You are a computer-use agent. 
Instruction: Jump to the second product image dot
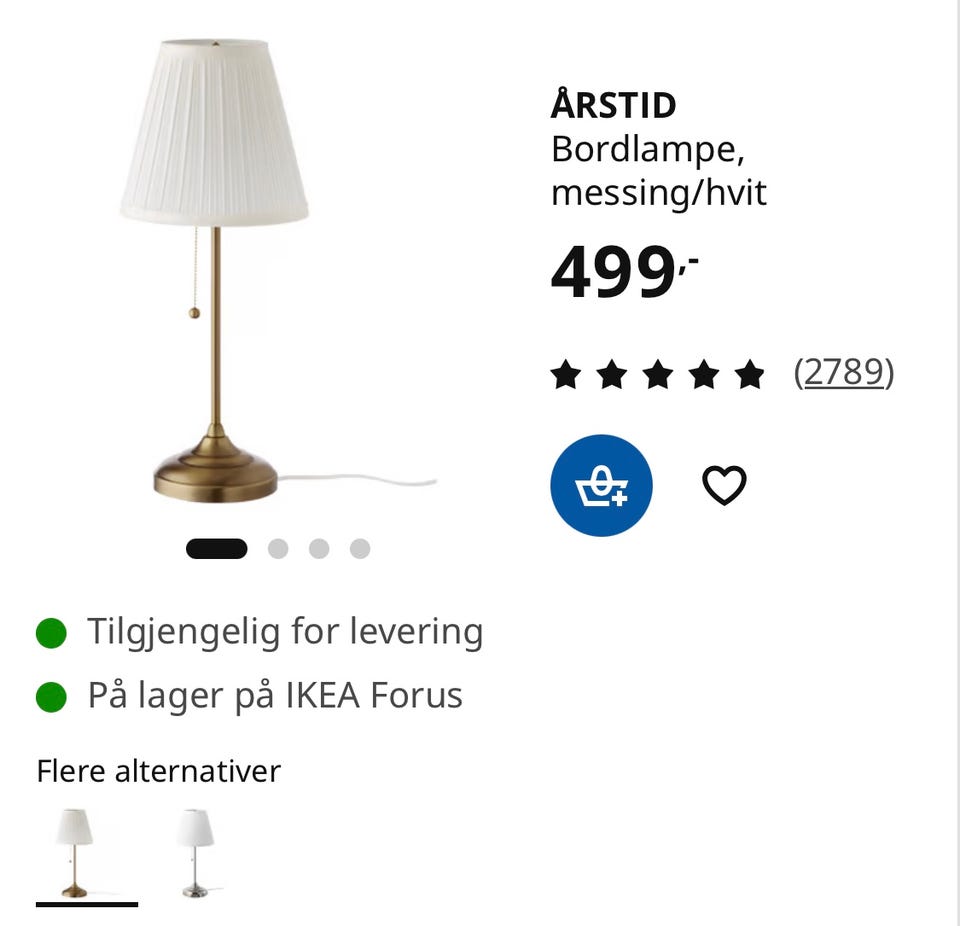(x=278, y=549)
